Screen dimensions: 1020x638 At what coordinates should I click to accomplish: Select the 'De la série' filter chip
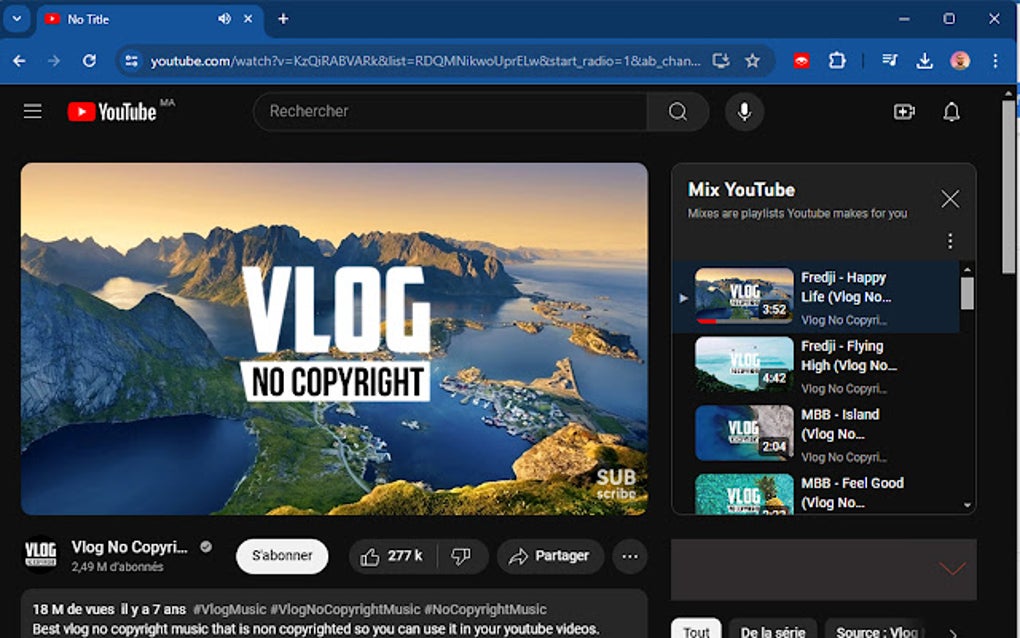point(772,631)
